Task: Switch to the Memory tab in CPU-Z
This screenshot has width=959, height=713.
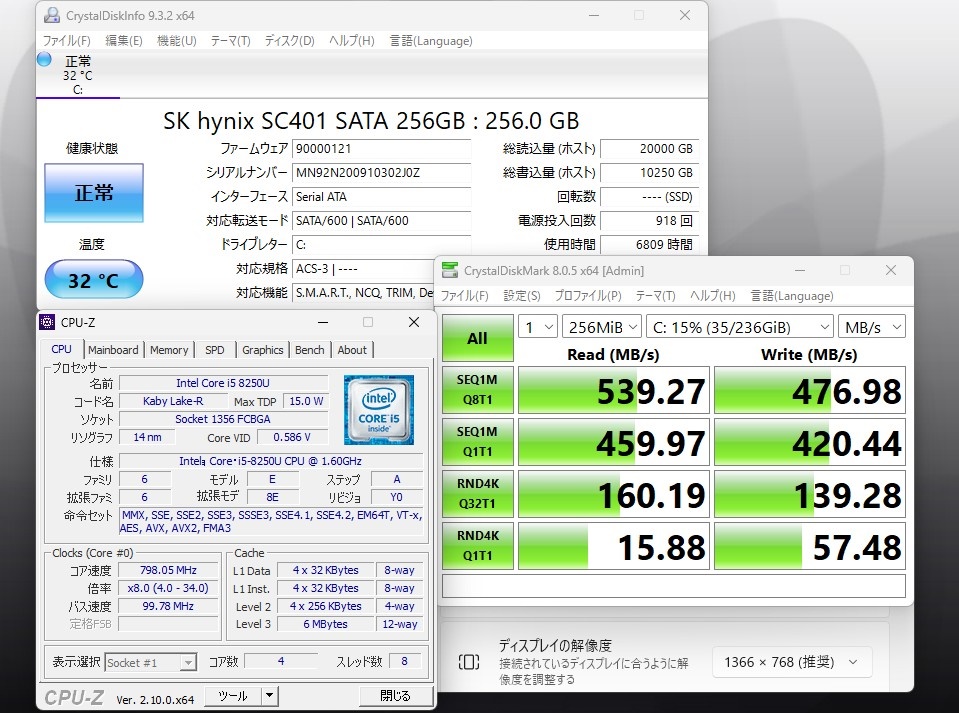Action: [169, 350]
